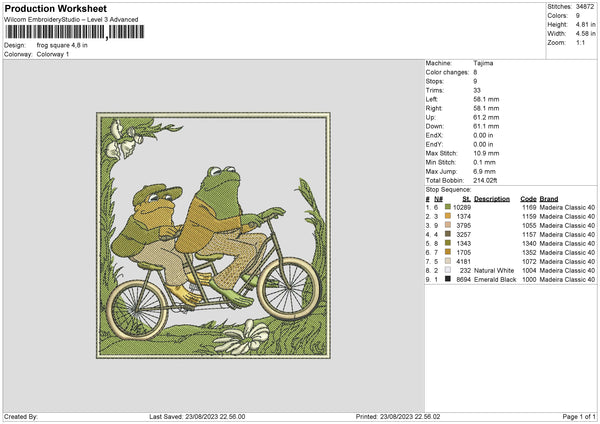Click stitch count 10289 in row 1
This screenshot has height=424, width=600.
(x=462, y=207)
